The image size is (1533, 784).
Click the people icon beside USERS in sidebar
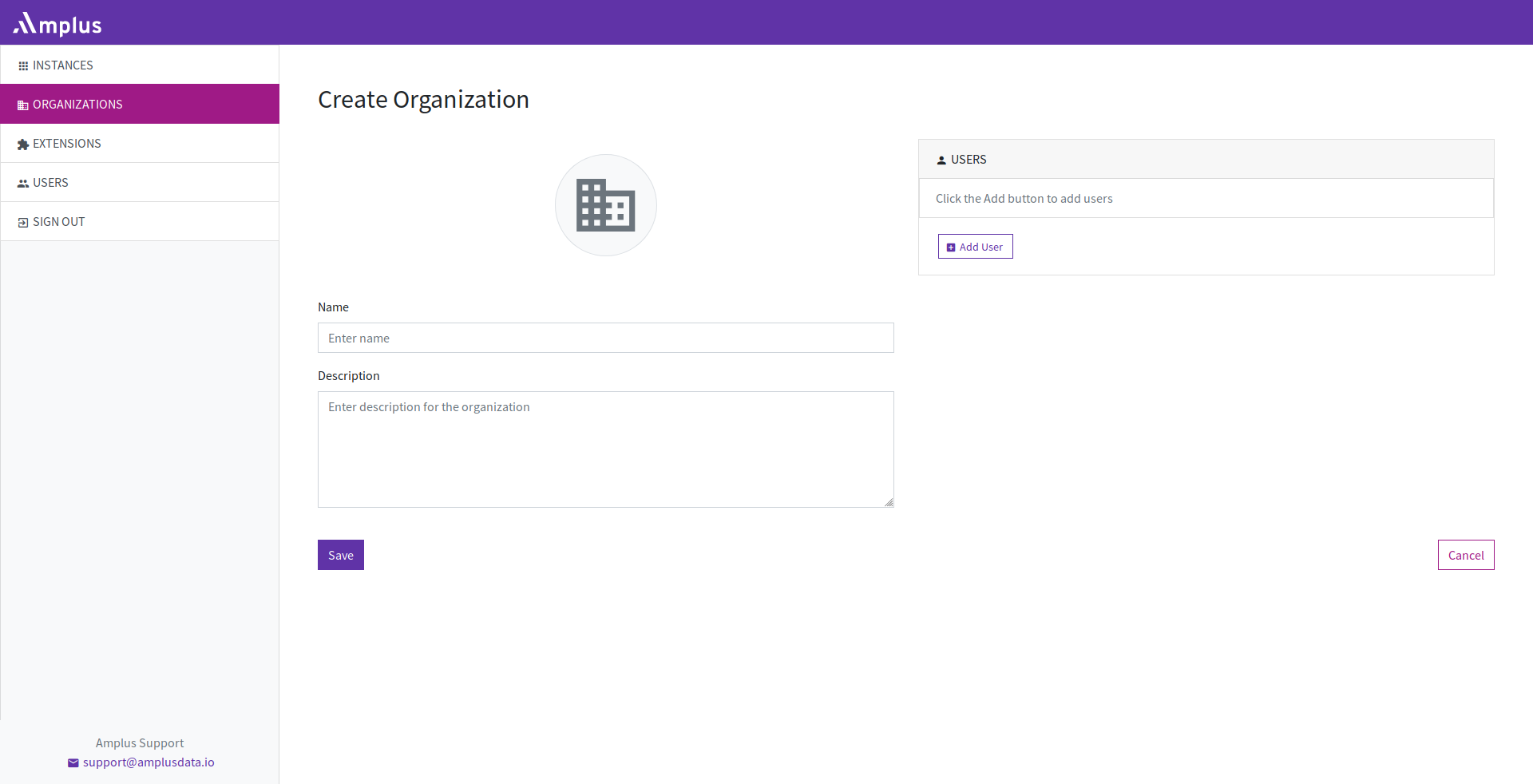click(x=23, y=184)
